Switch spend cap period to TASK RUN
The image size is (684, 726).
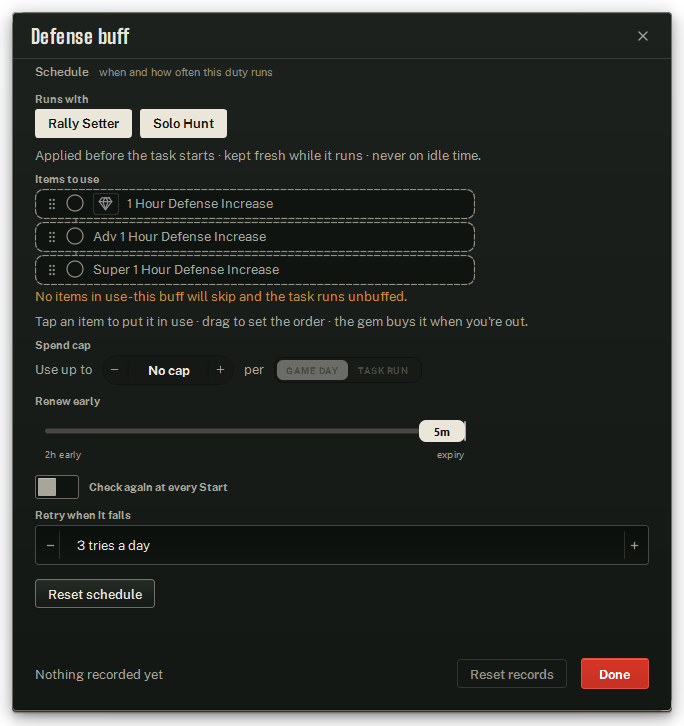(x=383, y=370)
